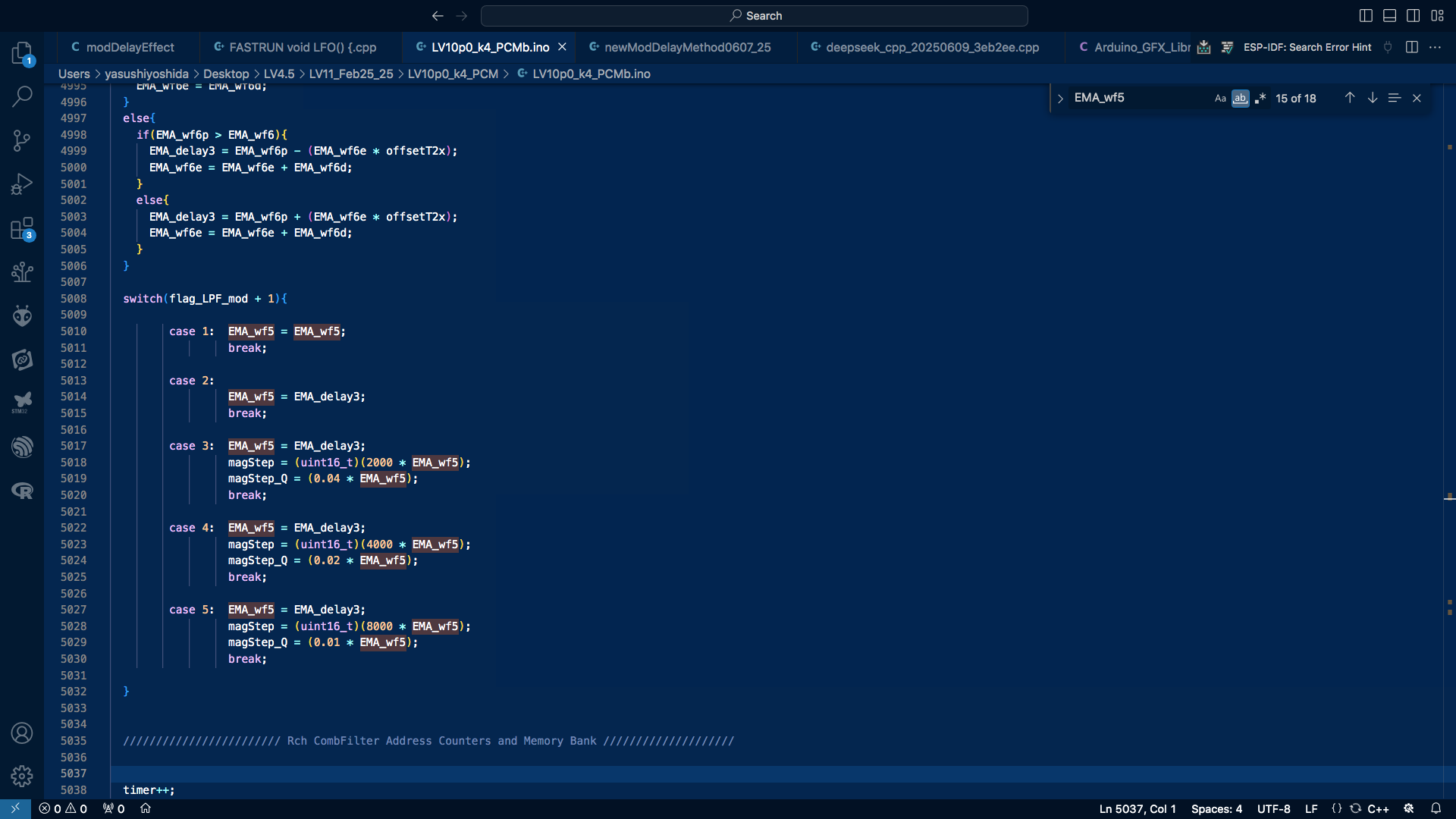The image size is (1456, 819).
Task: Expand the replace field in find widget
Action: pyautogui.click(x=1060, y=99)
